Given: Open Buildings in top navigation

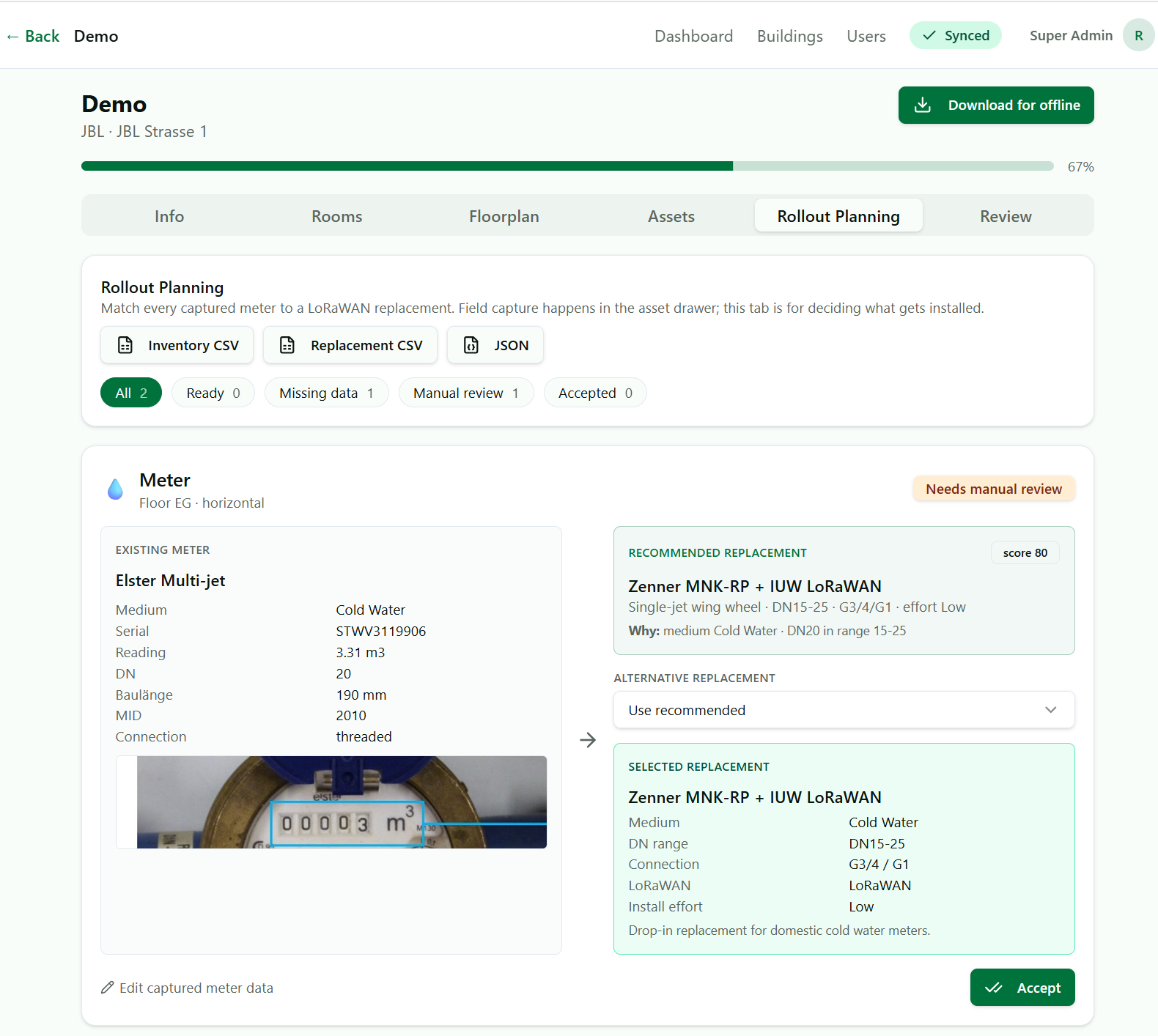Looking at the screenshot, I should [790, 36].
